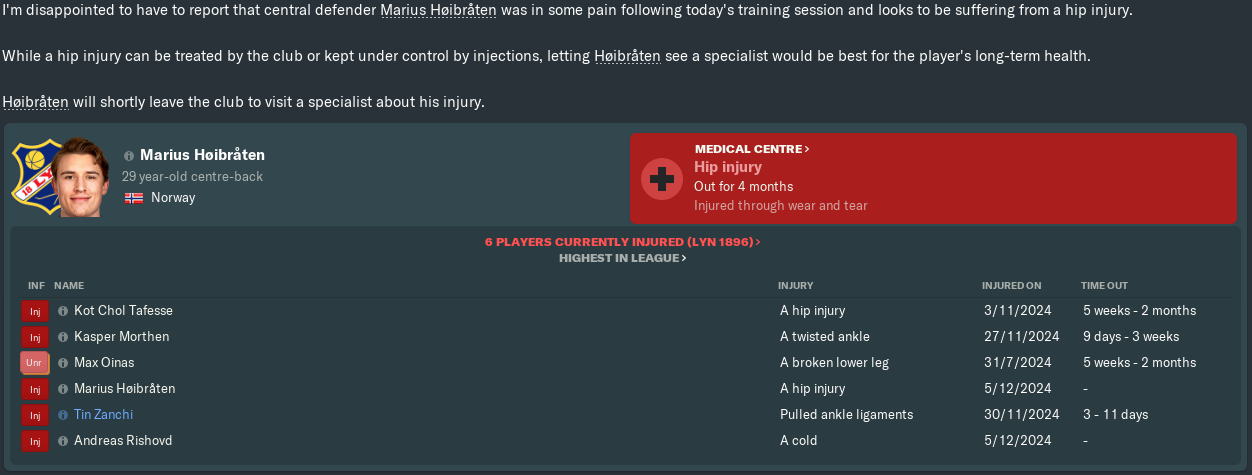The width and height of the screenshot is (1252, 475).
Task: Click Max Oinas's Unr status badge
Action: click(x=35, y=363)
